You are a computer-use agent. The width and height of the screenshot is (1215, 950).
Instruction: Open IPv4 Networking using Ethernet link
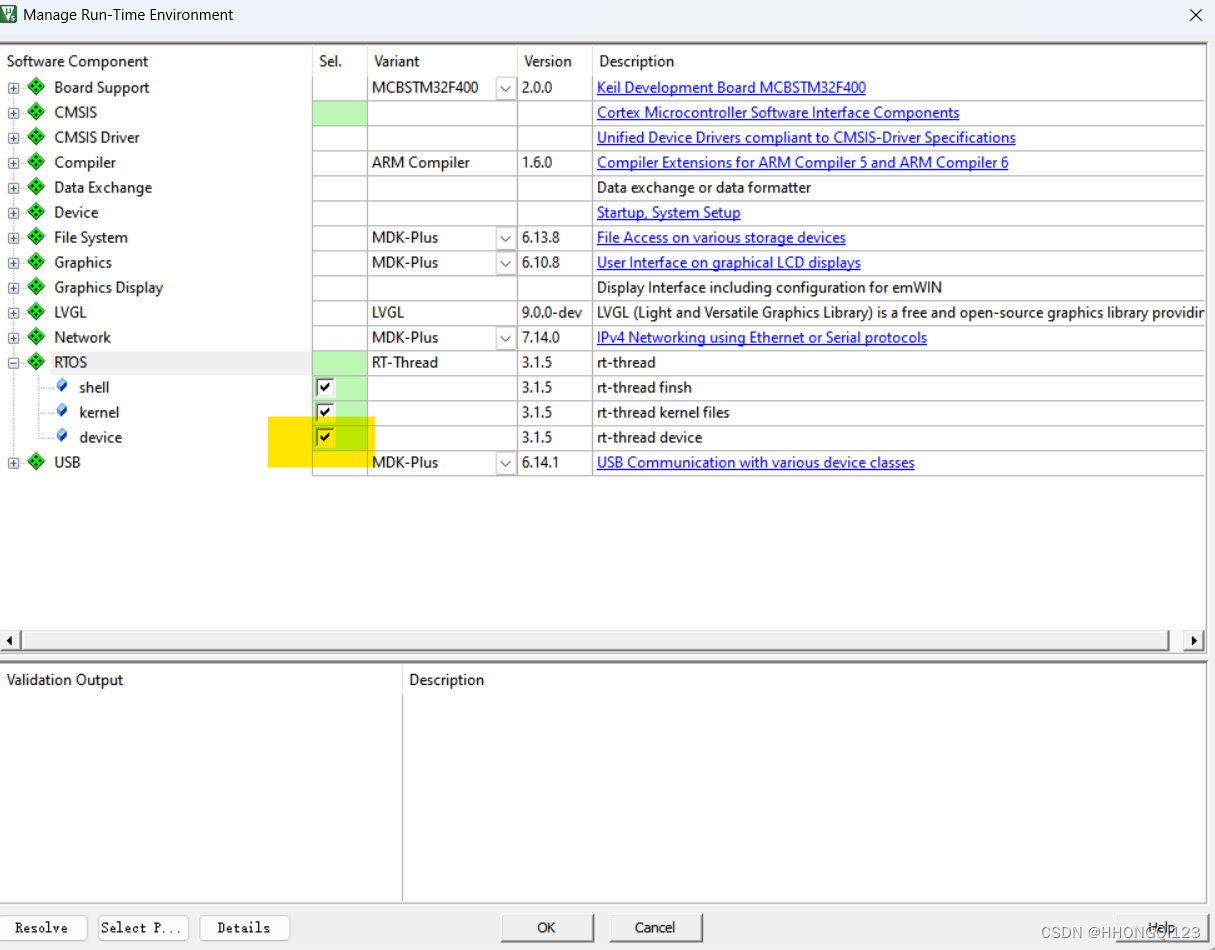point(762,338)
